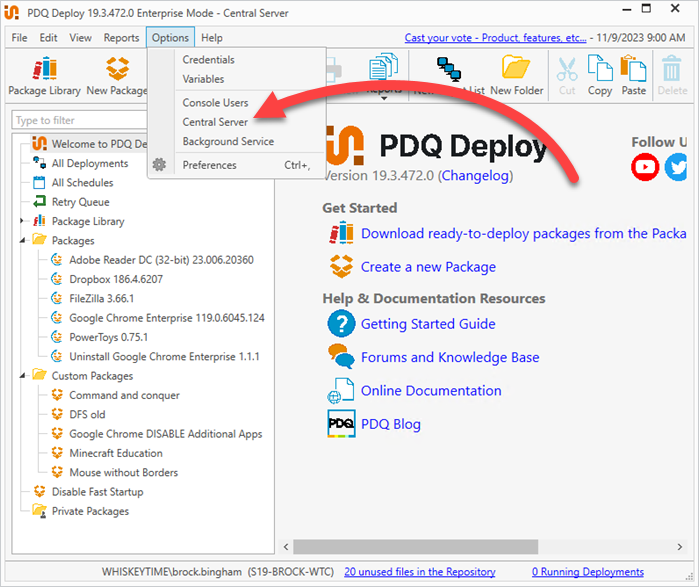Open the Cast your vote link

coord(495,38)
